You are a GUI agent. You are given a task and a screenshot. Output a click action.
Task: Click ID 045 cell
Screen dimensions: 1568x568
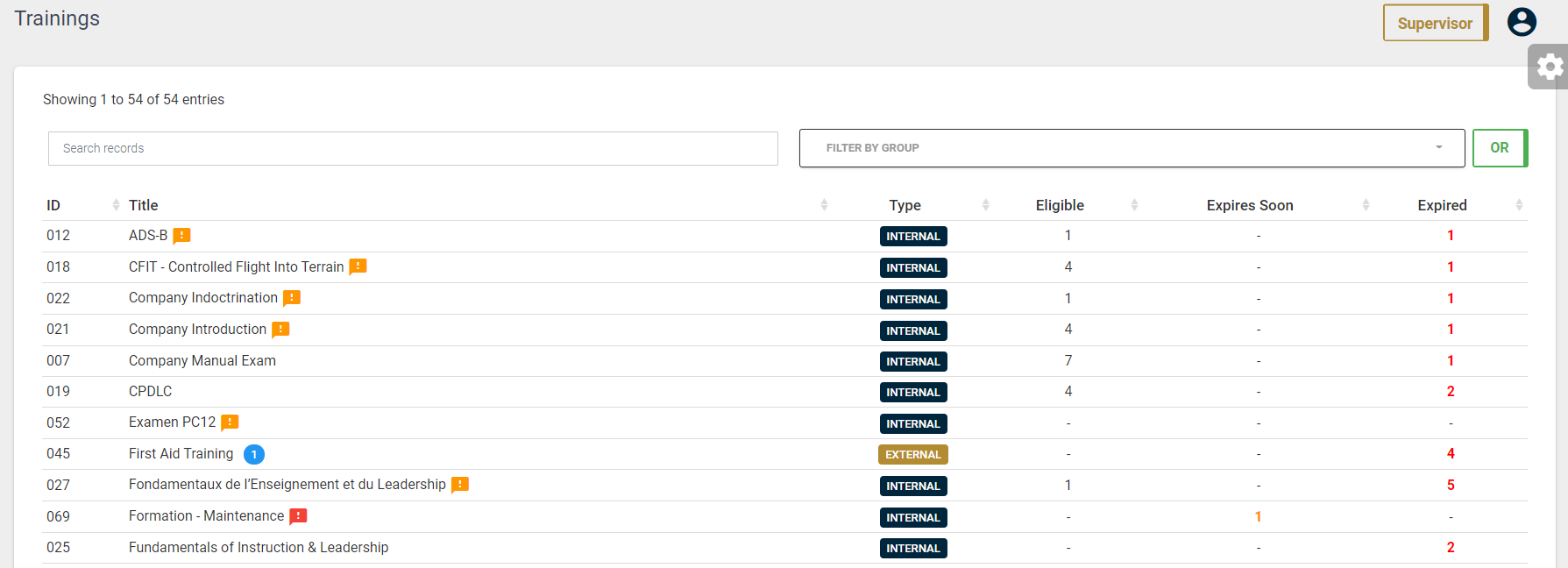click(x=59, y=454)
